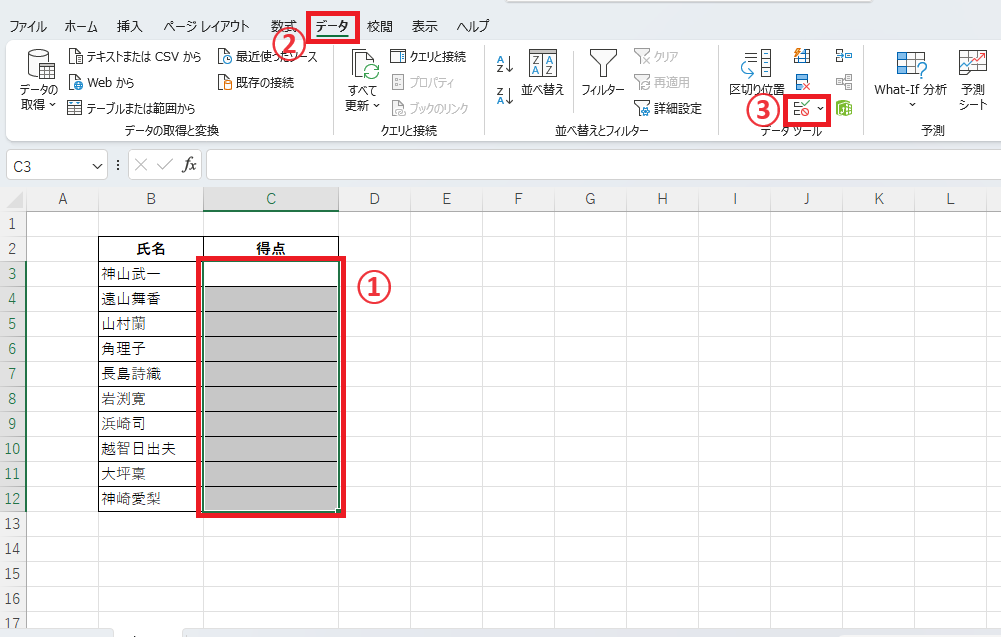This screenshot has width=1001, height=637.
Task: Click the Remove Duplicates icon
Action: [x=802, y=82]
